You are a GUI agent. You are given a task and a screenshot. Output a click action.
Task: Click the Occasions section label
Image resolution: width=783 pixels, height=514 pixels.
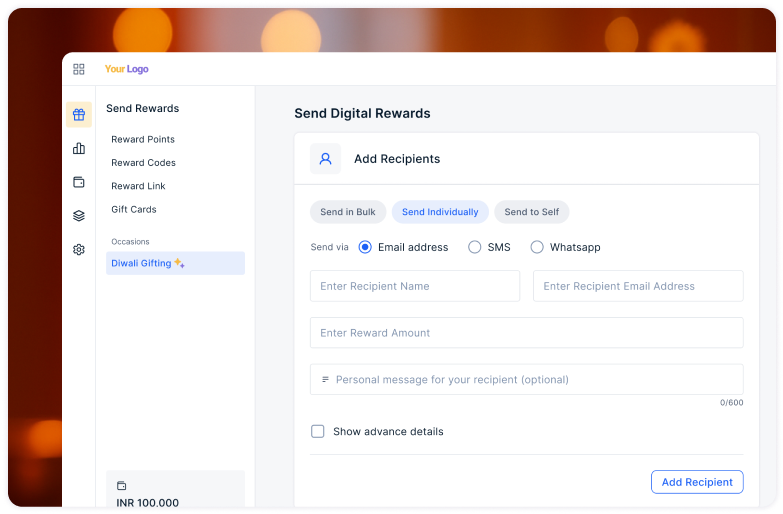130,242
